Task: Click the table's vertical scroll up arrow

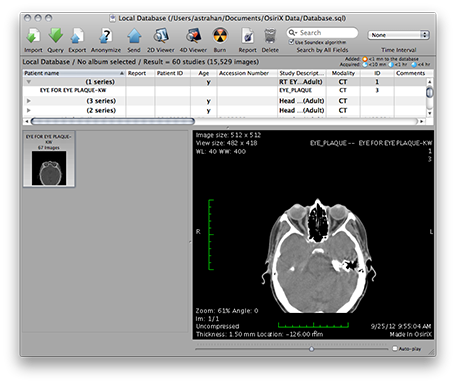Action: coord(430,82)
